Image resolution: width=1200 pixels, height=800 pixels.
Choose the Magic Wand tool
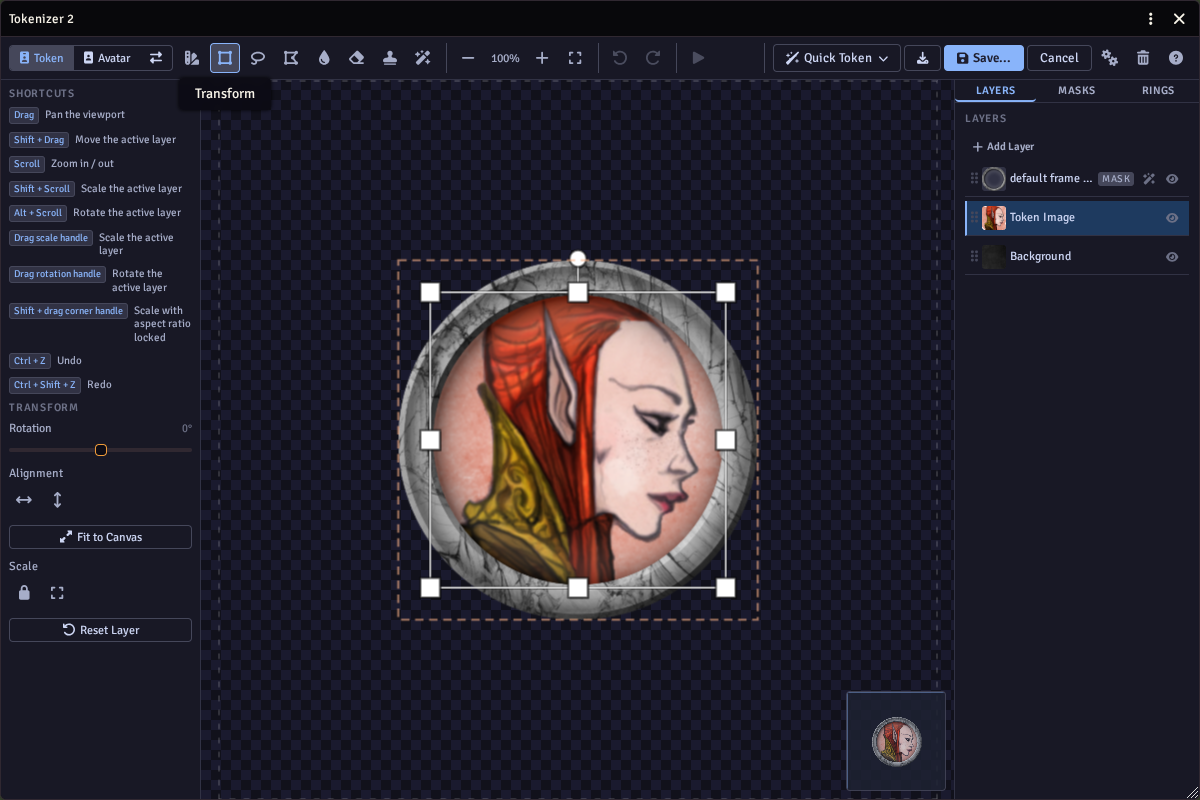[x=423, y=58]
